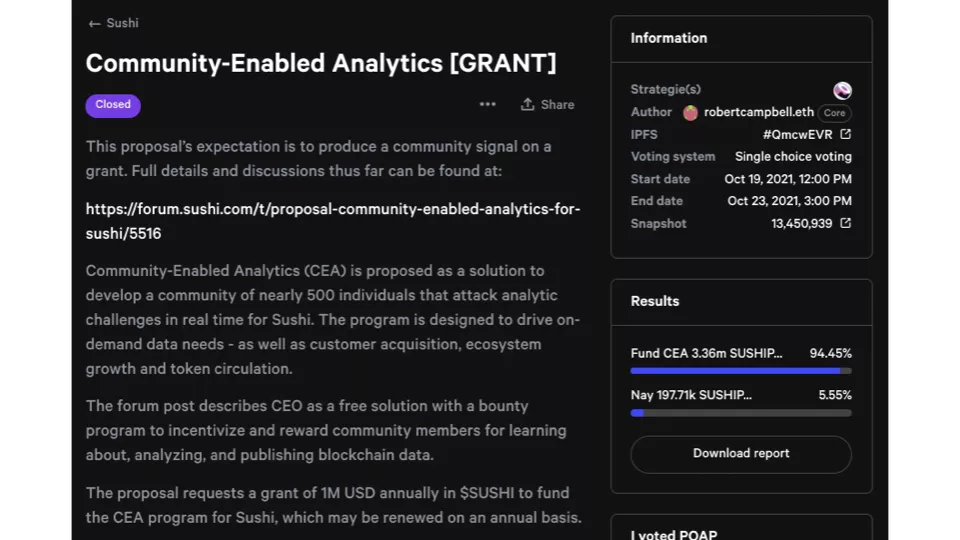Click the Snapshot external link icon

pos(846,223)
